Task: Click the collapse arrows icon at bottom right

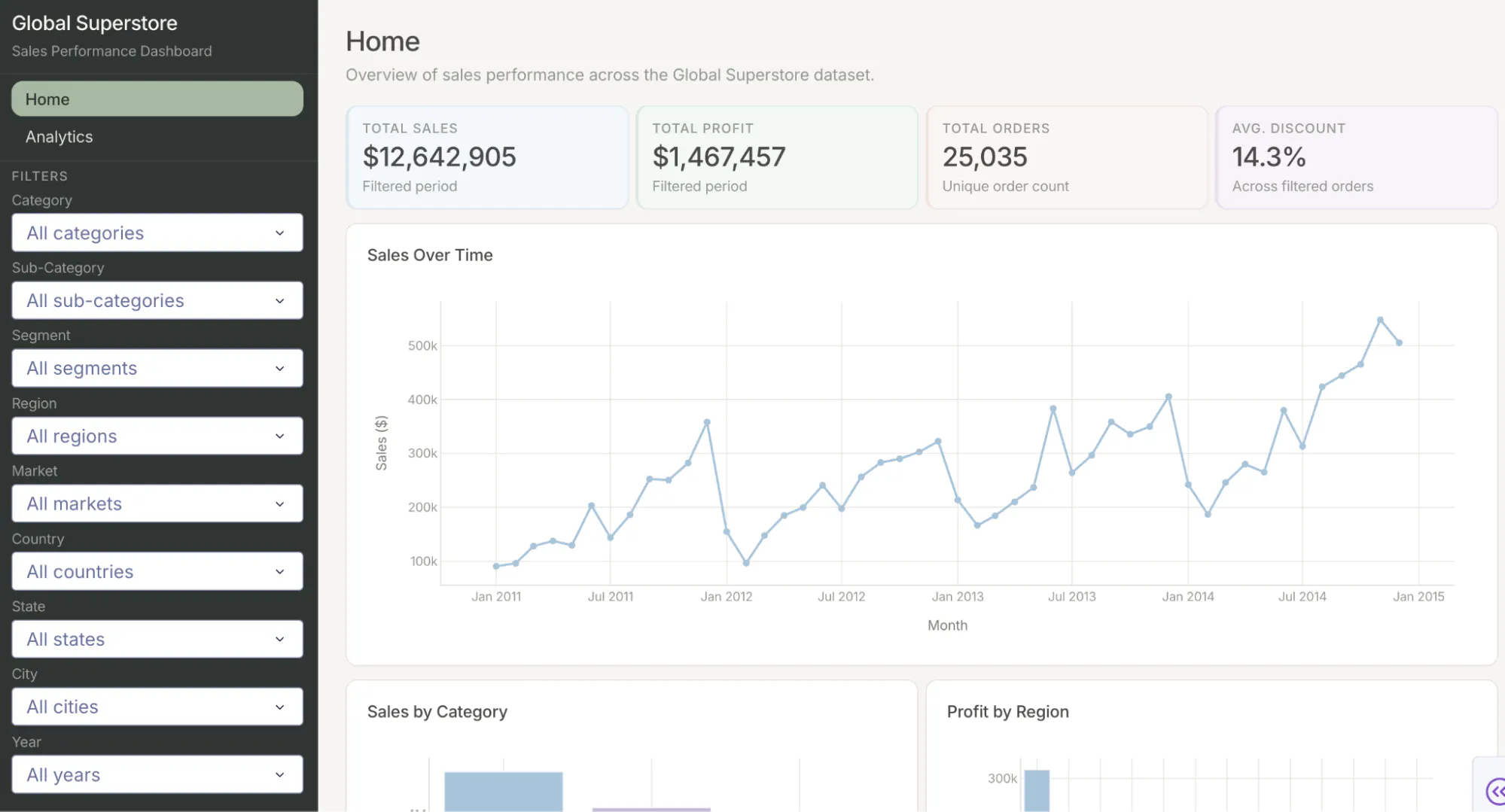Action: 1495,791
